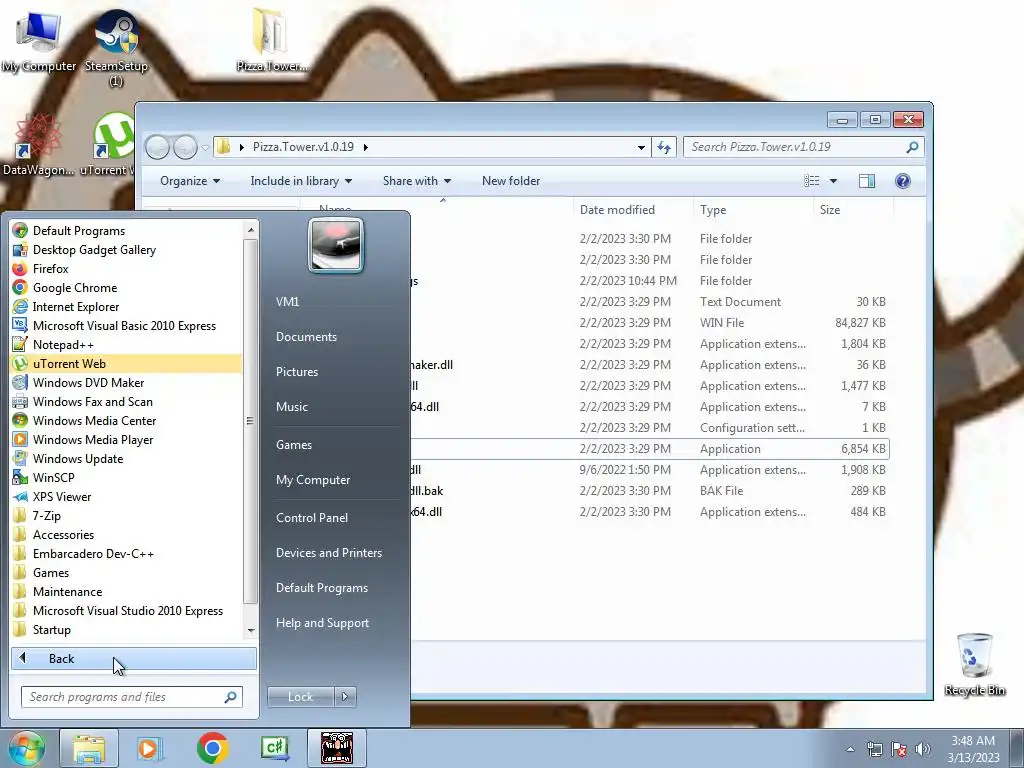
Task: Click the volume icon in system tray
Action: click(922, 749)
